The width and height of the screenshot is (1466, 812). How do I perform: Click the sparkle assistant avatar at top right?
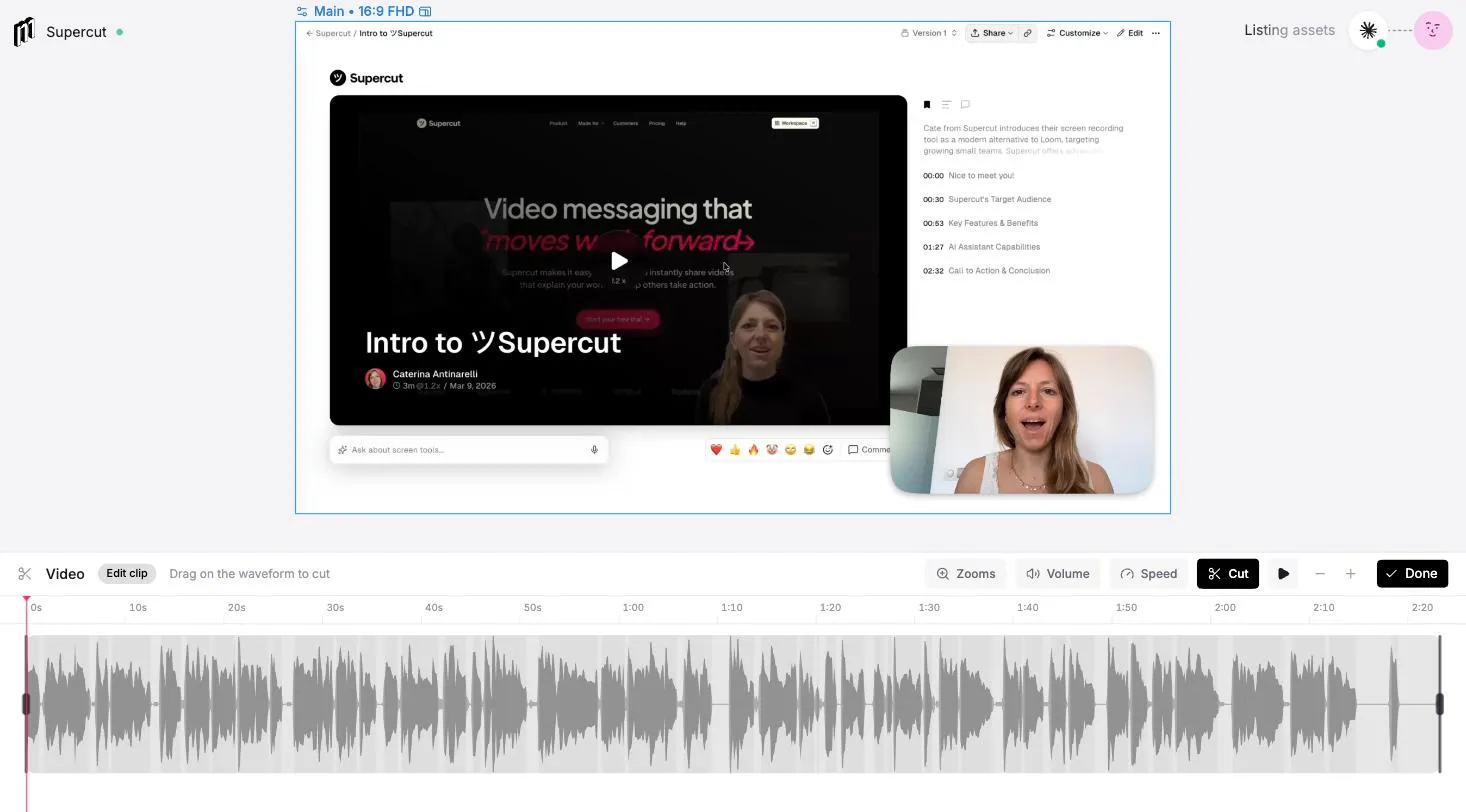coord(1368,30)
